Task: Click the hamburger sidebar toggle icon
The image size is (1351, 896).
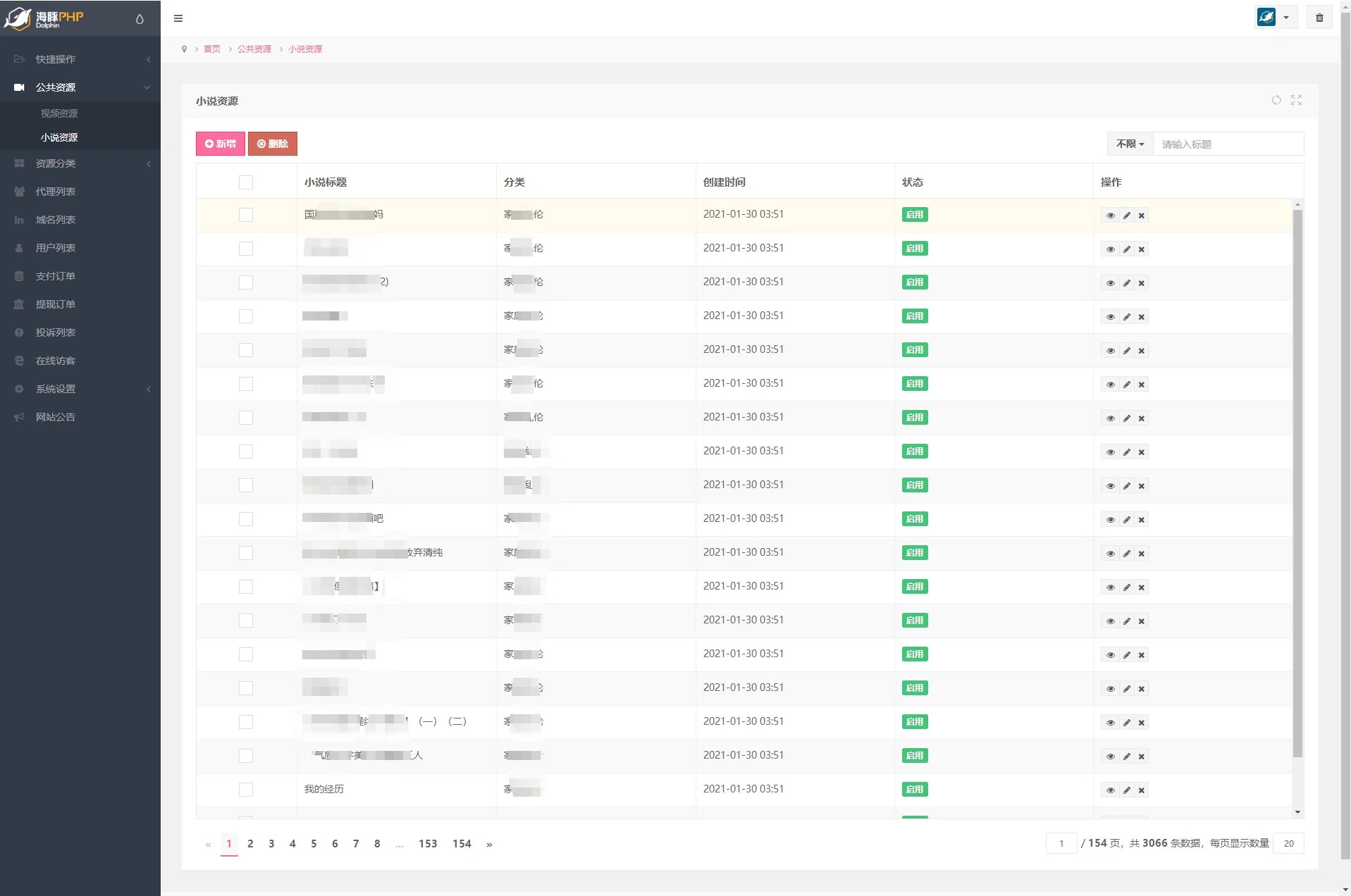Action: pyautogui.click(x=178, y=18)
